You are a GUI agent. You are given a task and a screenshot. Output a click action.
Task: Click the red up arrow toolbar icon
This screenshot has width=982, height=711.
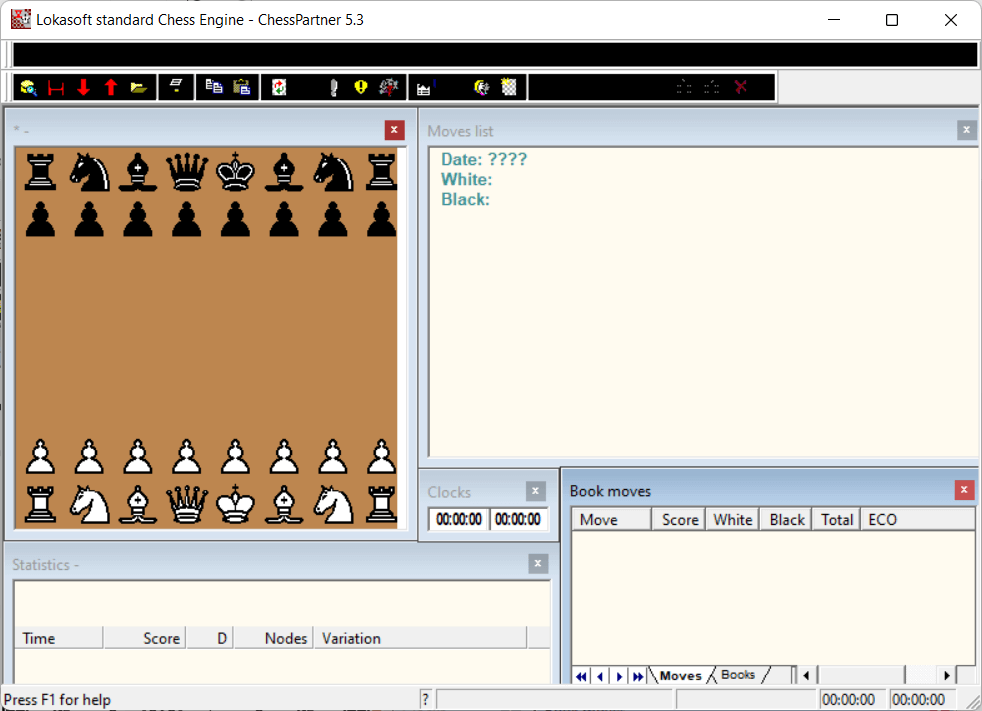tap(111, 88)
